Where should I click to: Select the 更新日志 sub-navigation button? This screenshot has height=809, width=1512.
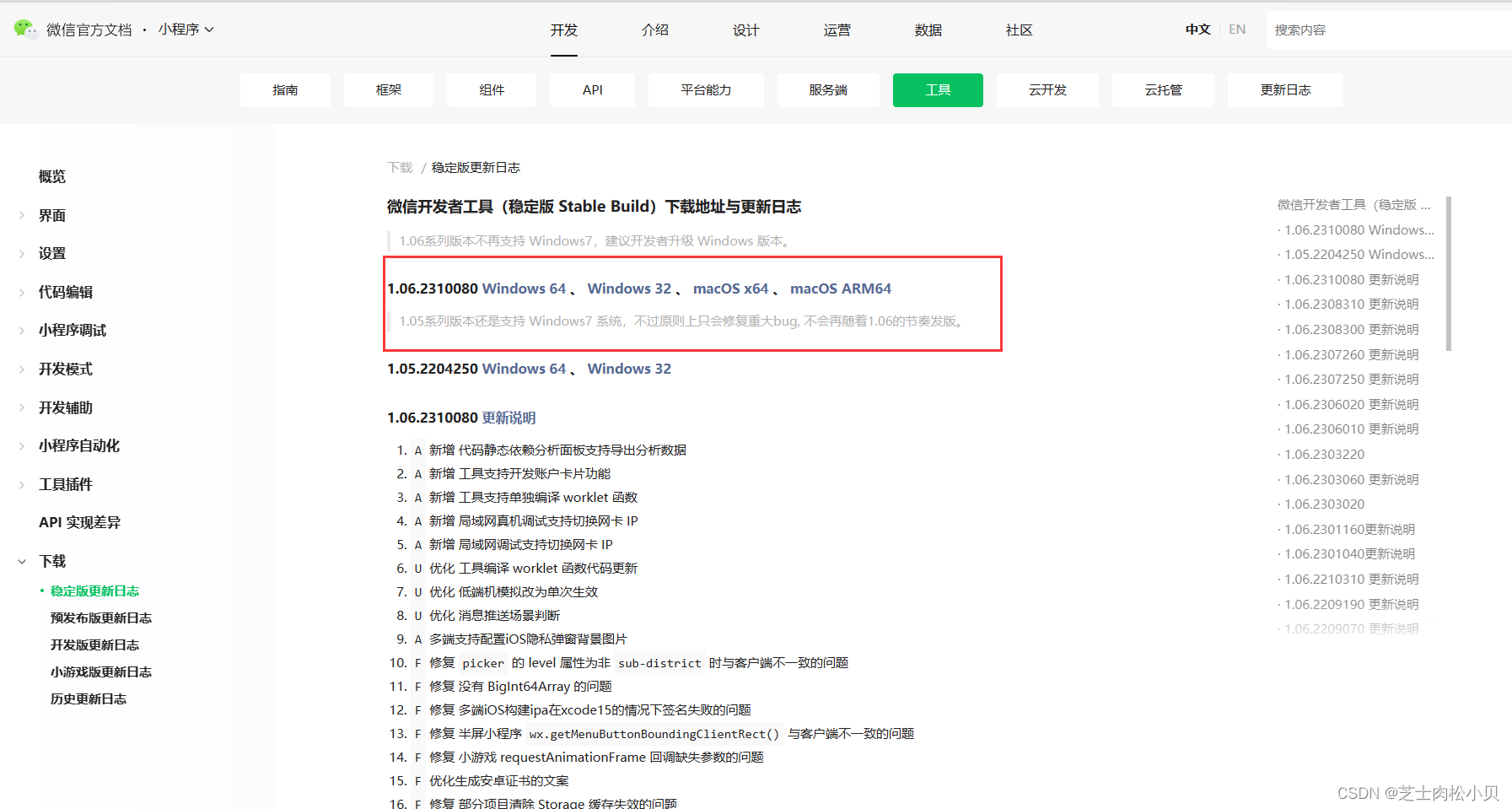(x=1285, y=90)
